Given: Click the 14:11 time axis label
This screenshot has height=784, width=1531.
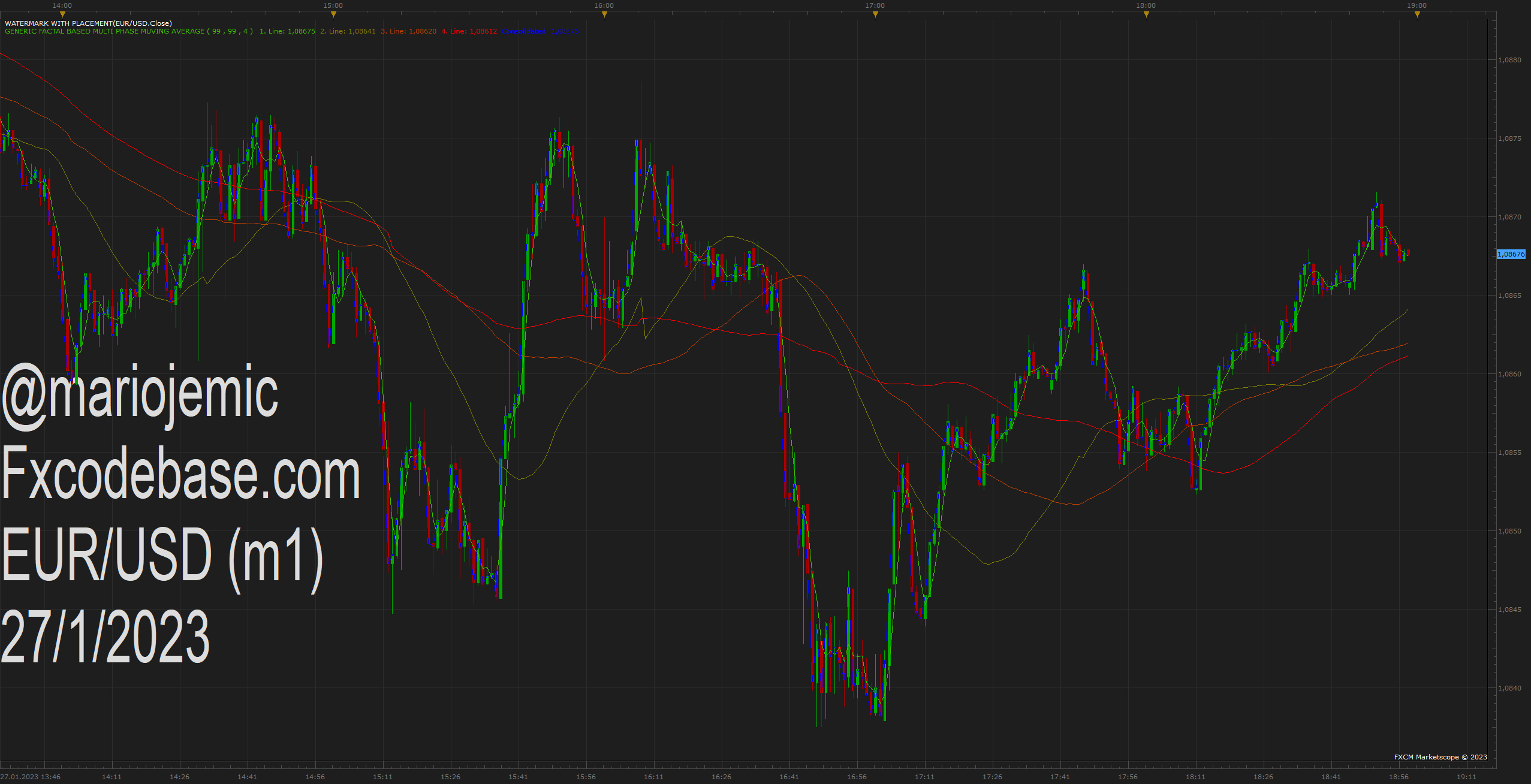Looking at the screenshot, I should point(111,777).
